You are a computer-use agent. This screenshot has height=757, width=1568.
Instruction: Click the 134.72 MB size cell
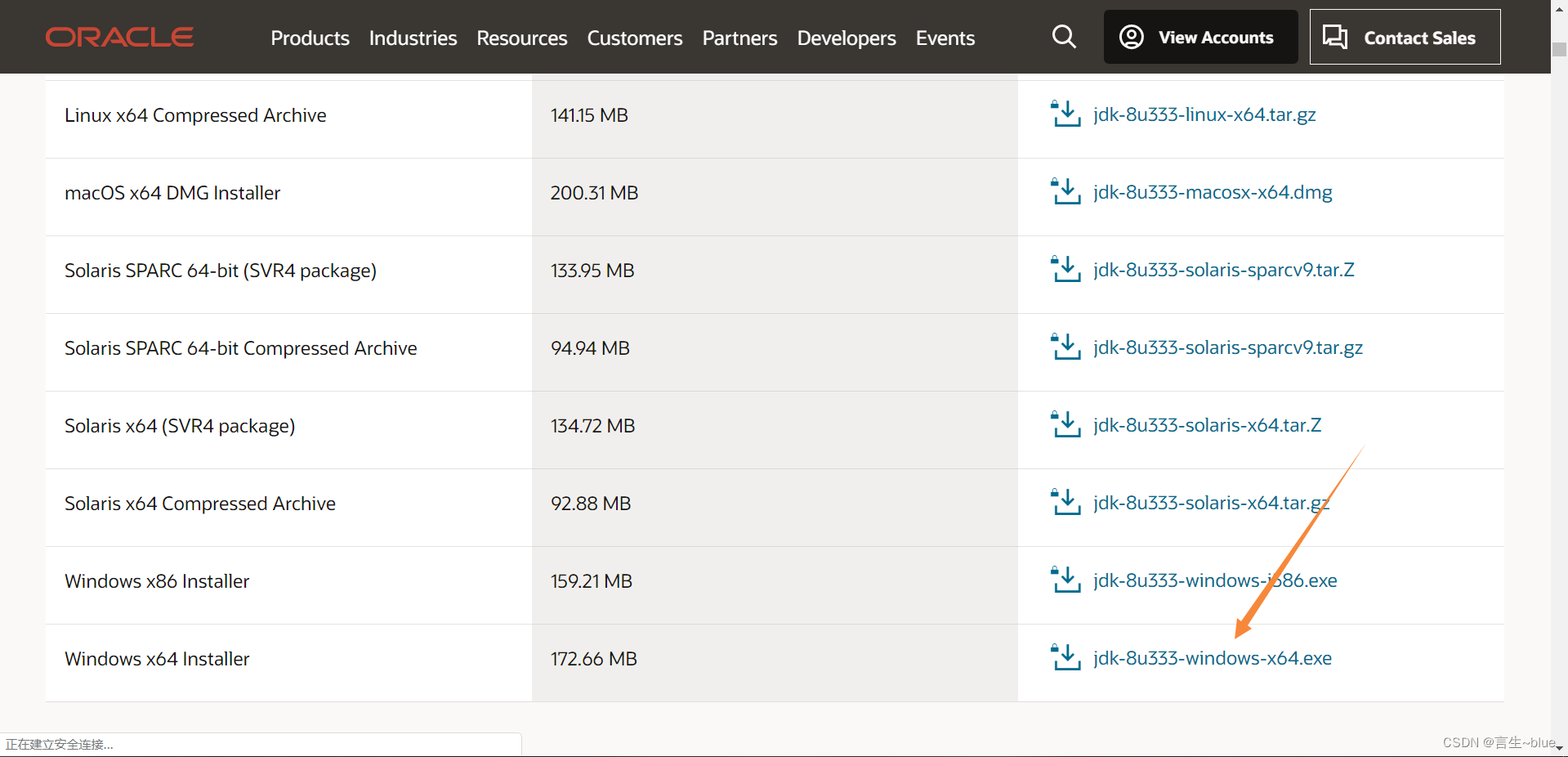pyautogui.click(x=775, y=430)
